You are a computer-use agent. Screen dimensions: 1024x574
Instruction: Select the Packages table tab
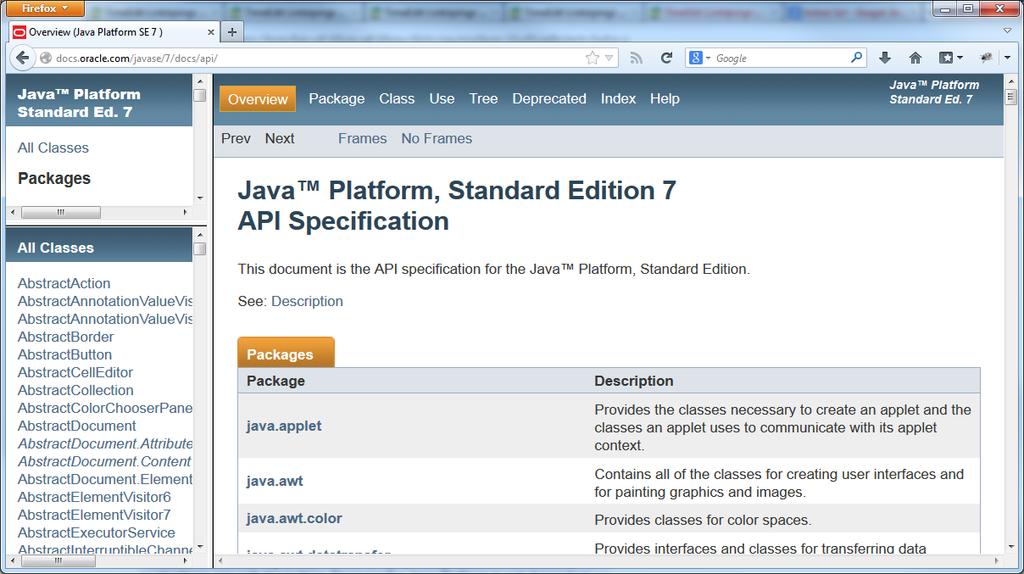(x=286, y=353)
